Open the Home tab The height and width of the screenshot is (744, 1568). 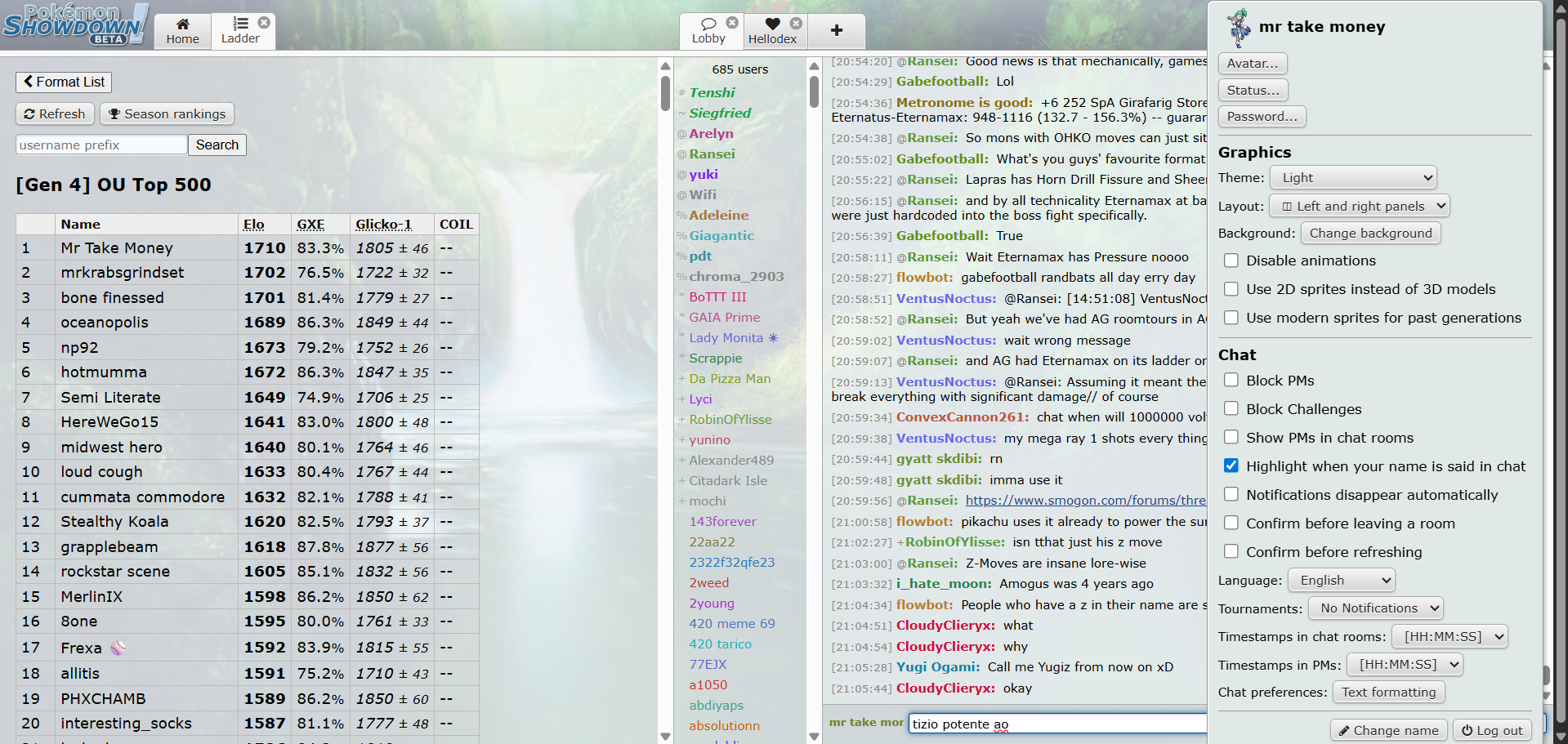182,31
